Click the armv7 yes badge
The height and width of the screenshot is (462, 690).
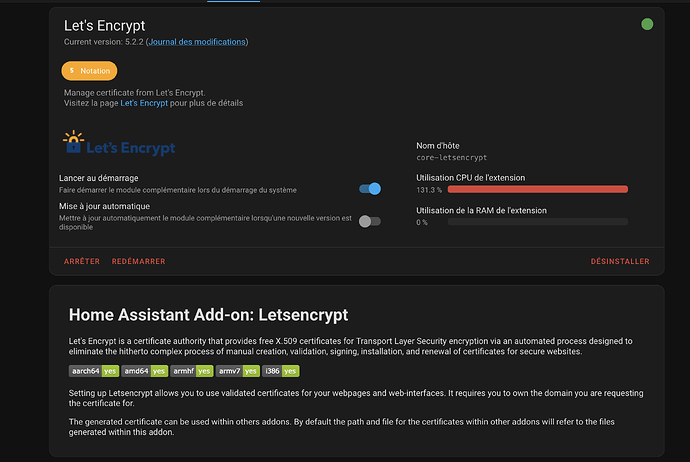point(238,371)
